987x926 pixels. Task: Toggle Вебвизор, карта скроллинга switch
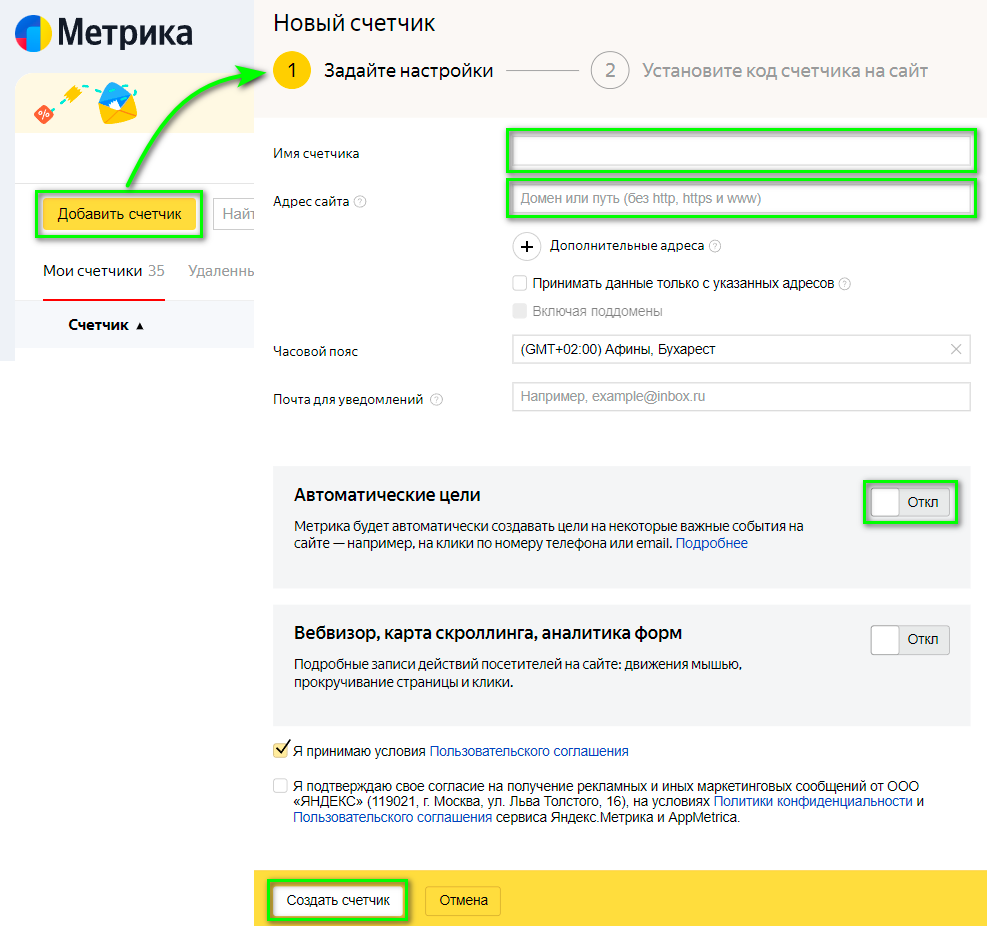pos(910,640)
